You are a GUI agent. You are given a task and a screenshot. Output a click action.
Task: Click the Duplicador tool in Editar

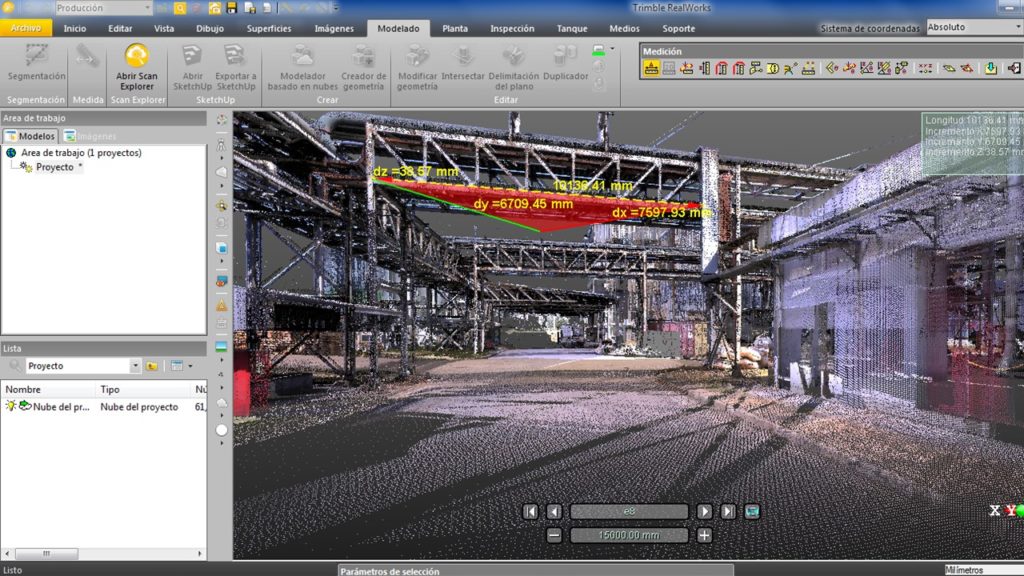pyautogui.click(x=565, y=62)
